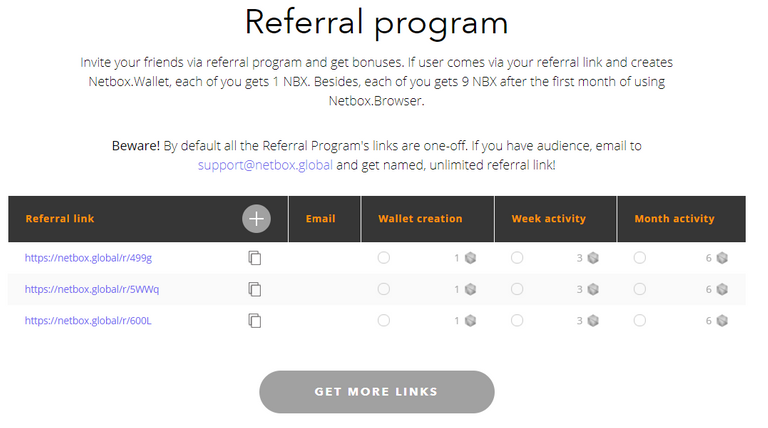Viewport: 768px width, 428px height.
Task: Select month activity radio for 600L link
Action: [x=640, y=321]
